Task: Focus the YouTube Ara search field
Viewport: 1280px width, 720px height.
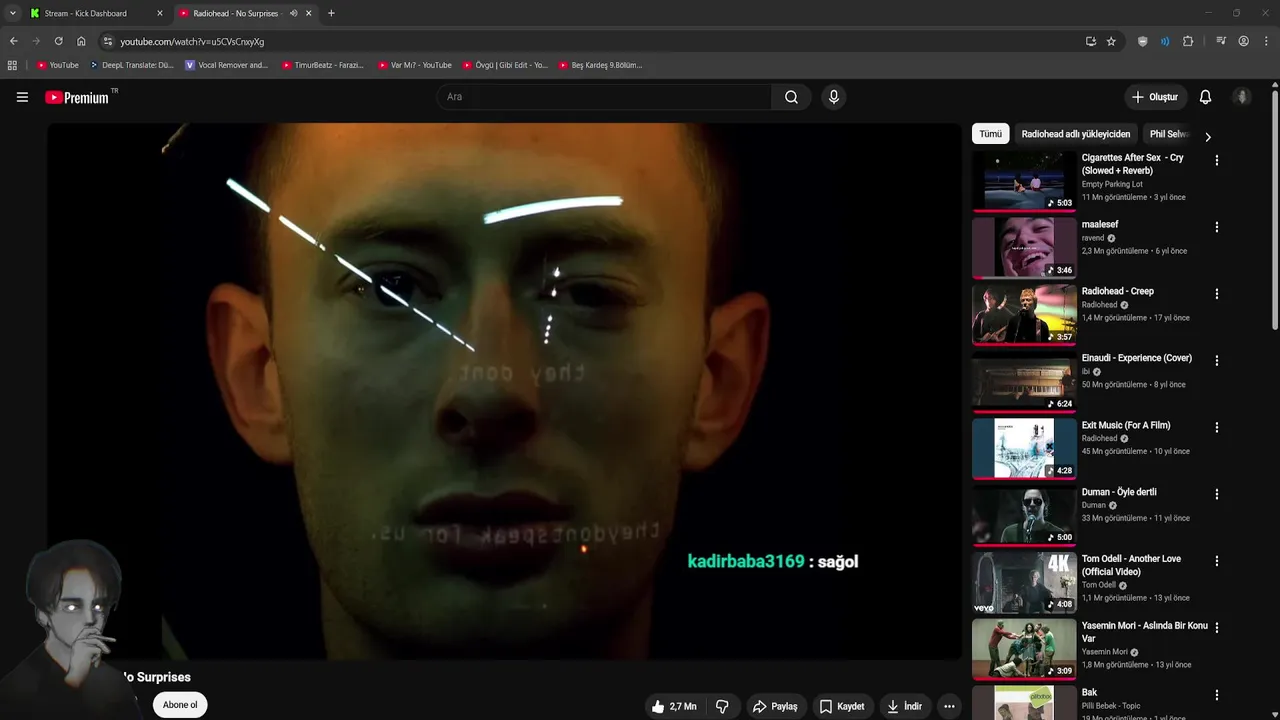Action: click(x=604, y=97)
